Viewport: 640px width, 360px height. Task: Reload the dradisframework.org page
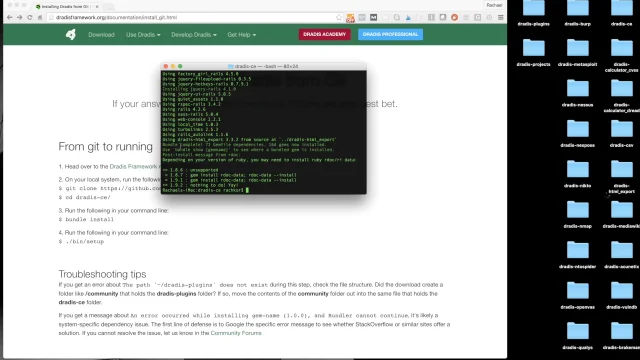pos(29,18)
